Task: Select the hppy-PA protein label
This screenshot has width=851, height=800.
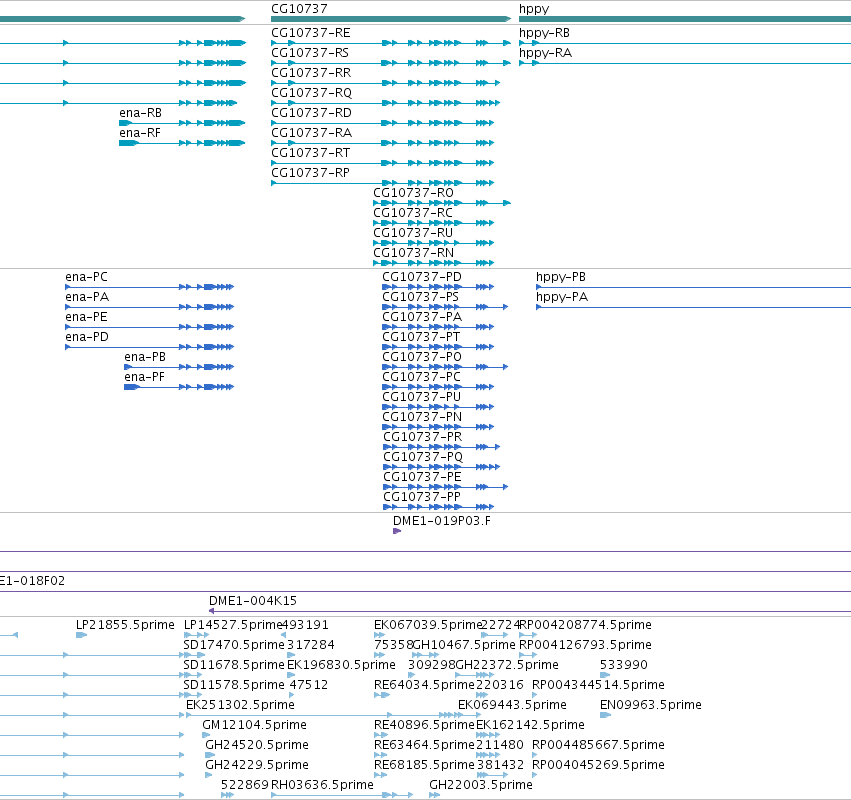Action: tap(562, 297)
